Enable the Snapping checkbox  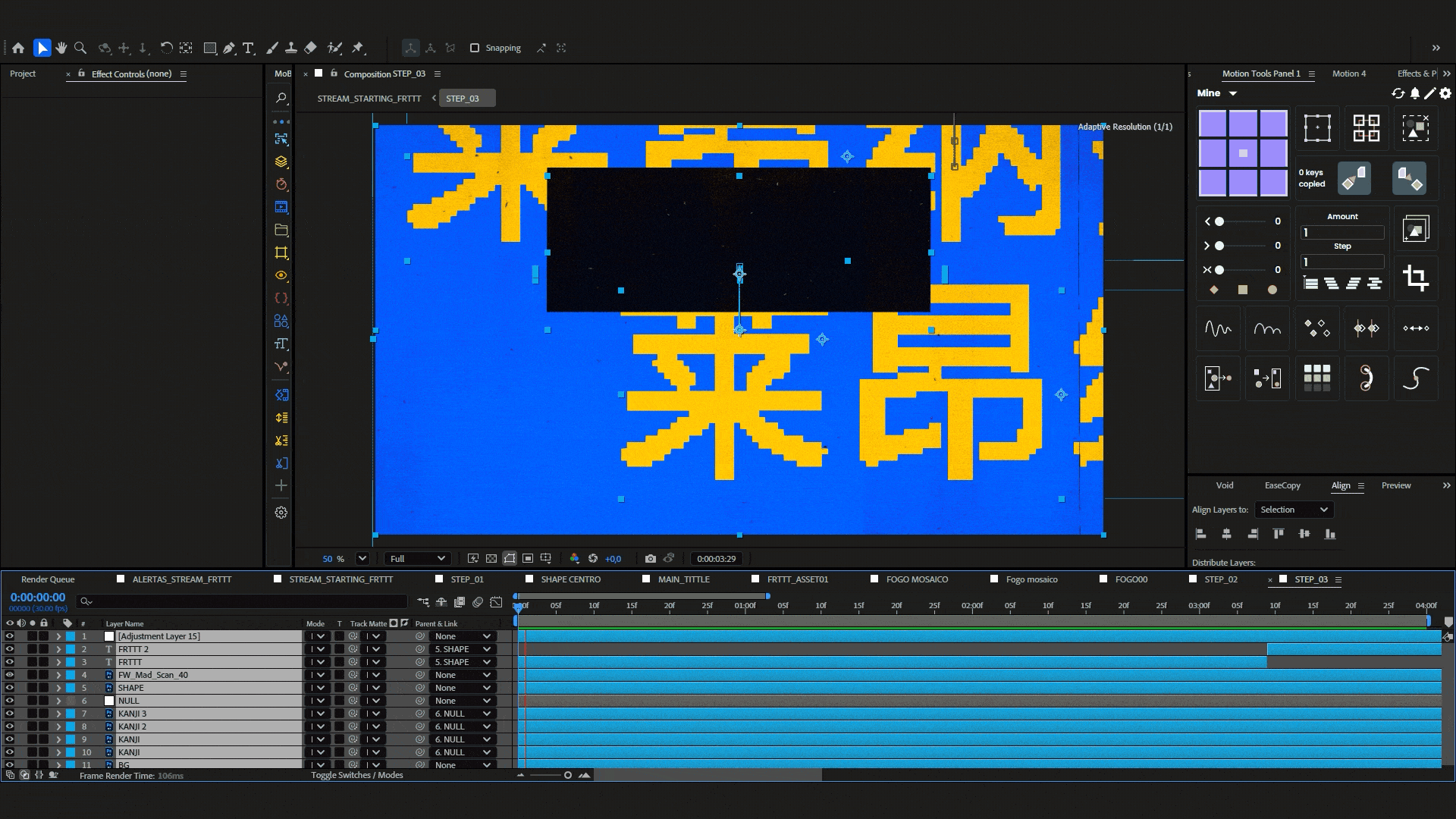click(x=475, y=48)
